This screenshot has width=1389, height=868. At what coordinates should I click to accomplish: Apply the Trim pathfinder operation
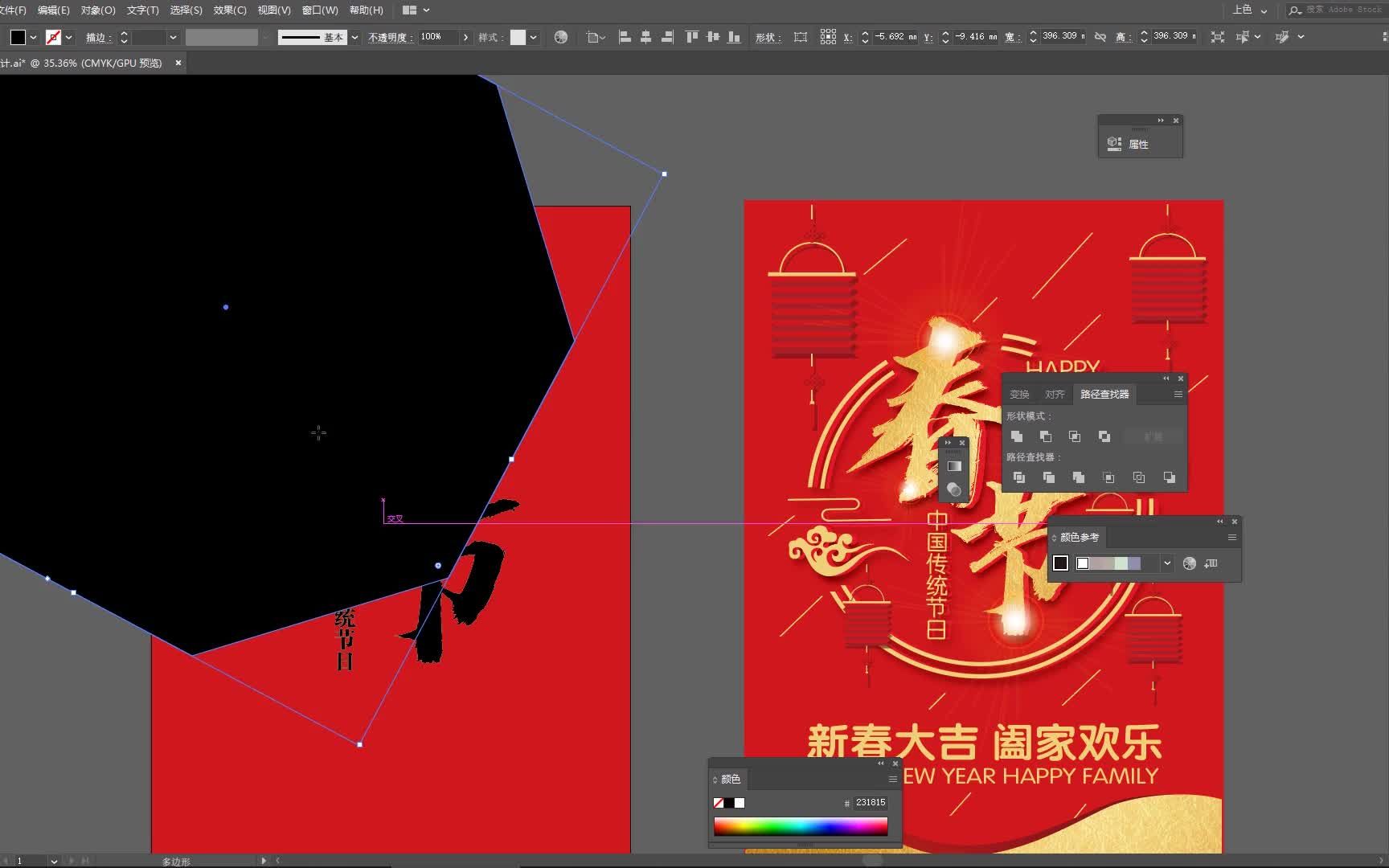pyautogui.click(x=1049, y=477)
